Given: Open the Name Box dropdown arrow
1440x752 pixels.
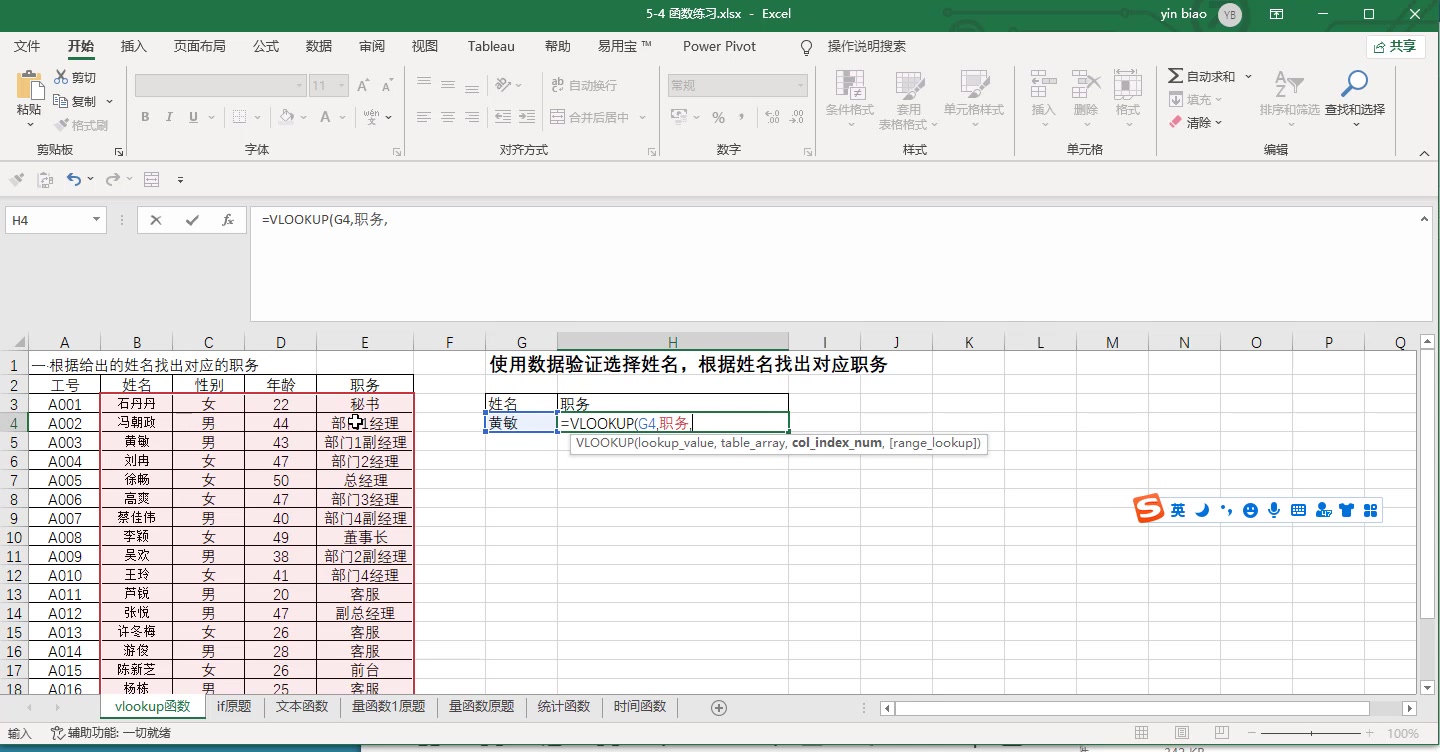Looking at the screenshot, I should [x=95, y=219].
